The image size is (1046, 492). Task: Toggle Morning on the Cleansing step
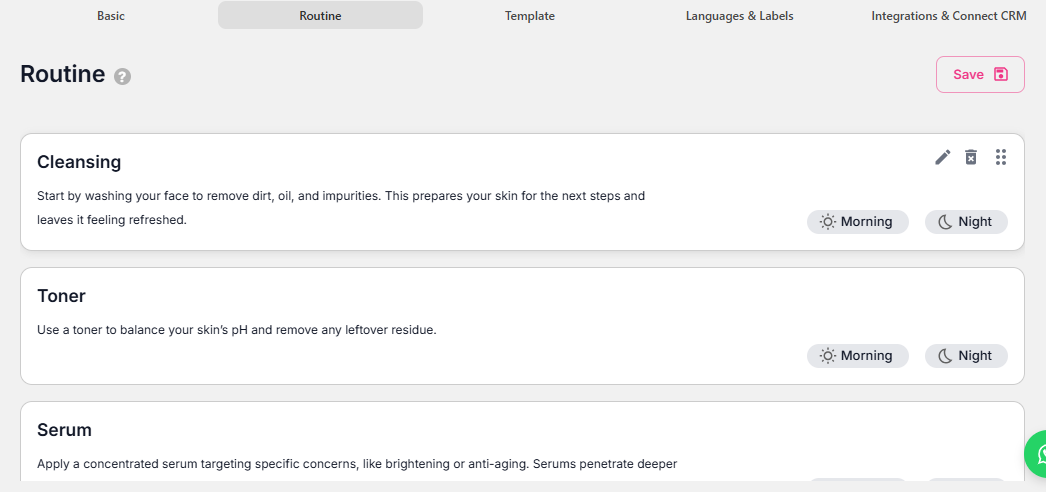857,222
